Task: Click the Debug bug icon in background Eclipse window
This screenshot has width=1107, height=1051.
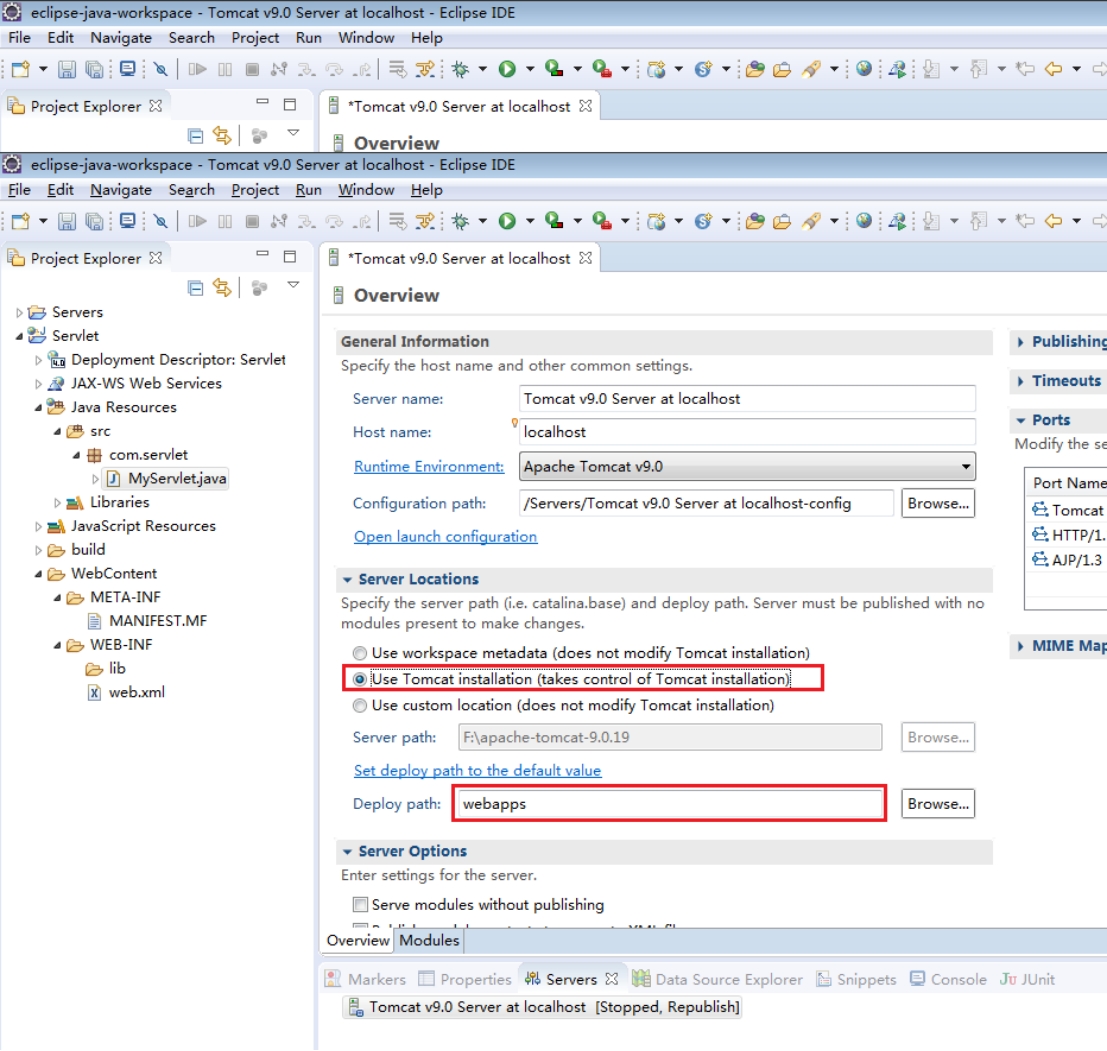Action: (460, 69)
